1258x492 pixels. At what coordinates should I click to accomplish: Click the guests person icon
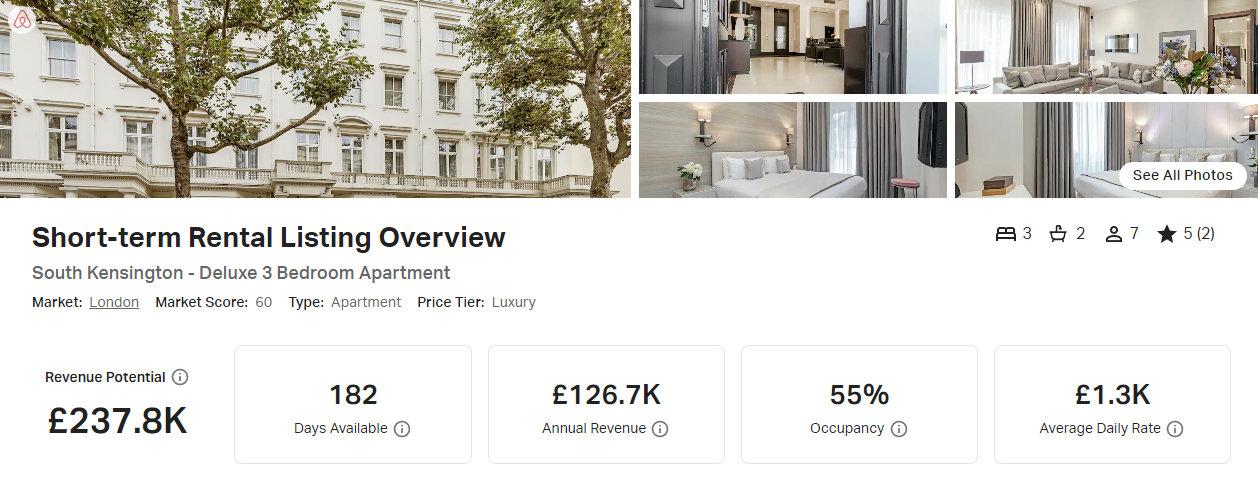click(x=1114, y=234)
